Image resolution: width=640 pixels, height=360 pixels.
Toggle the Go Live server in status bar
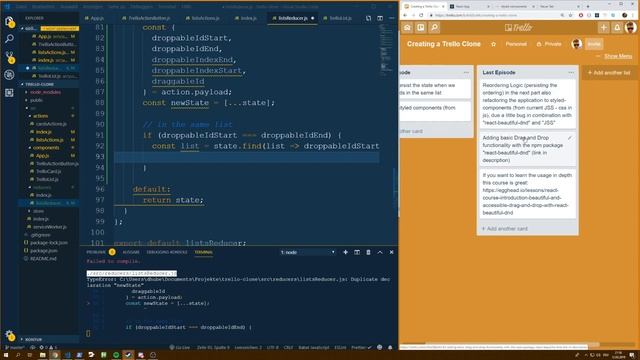click(180, 348)
